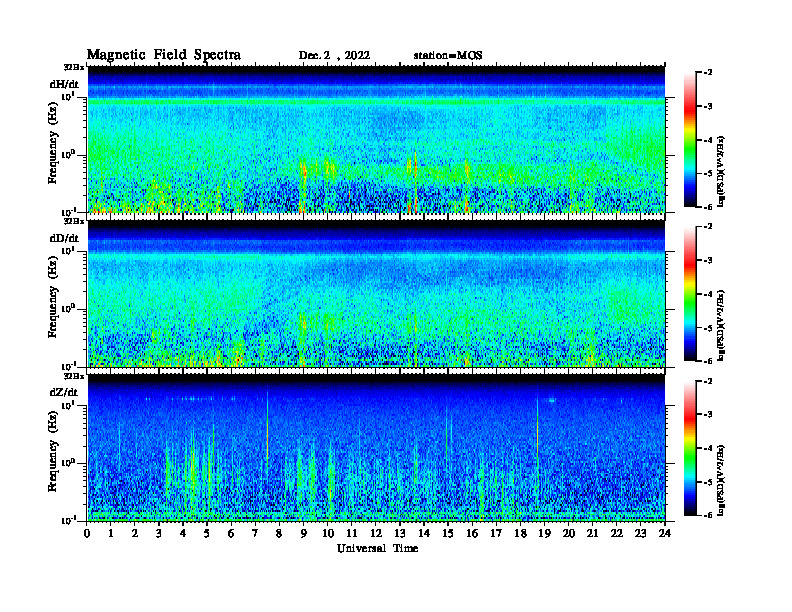Viewport: 792px width, 612px height.
Task: Click hour 19 tick label on time axis
Action: point(544,534)
